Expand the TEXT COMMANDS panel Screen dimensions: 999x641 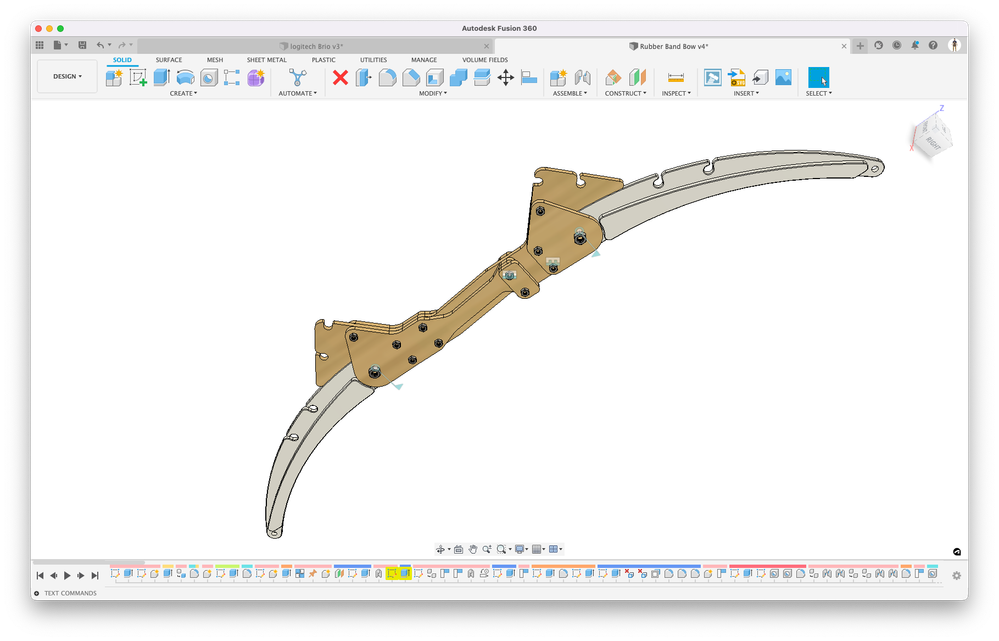pyautogui.click(x=37, y=593)
